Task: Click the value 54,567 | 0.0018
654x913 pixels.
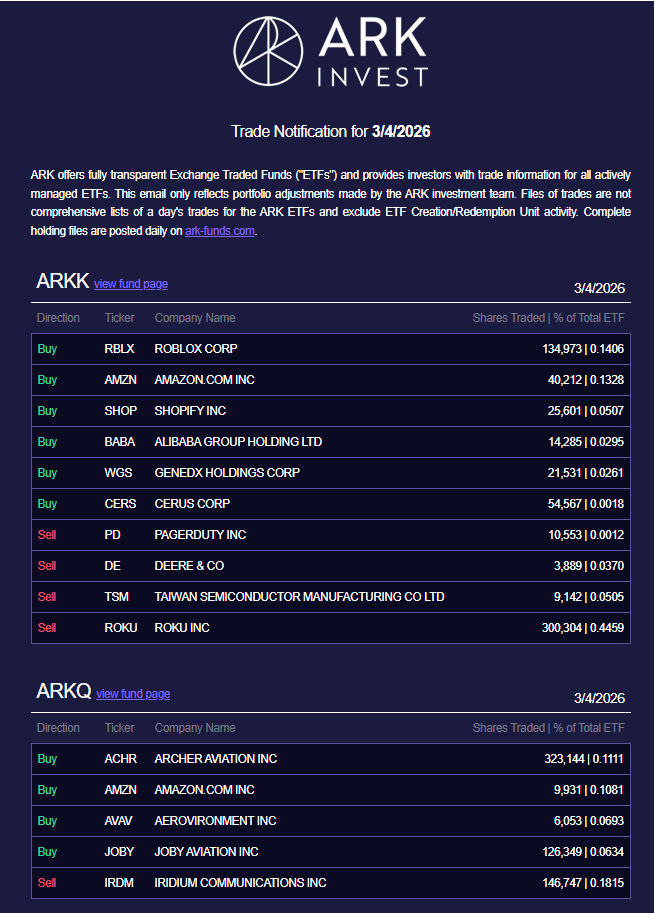Action: (x=585, y=504)
